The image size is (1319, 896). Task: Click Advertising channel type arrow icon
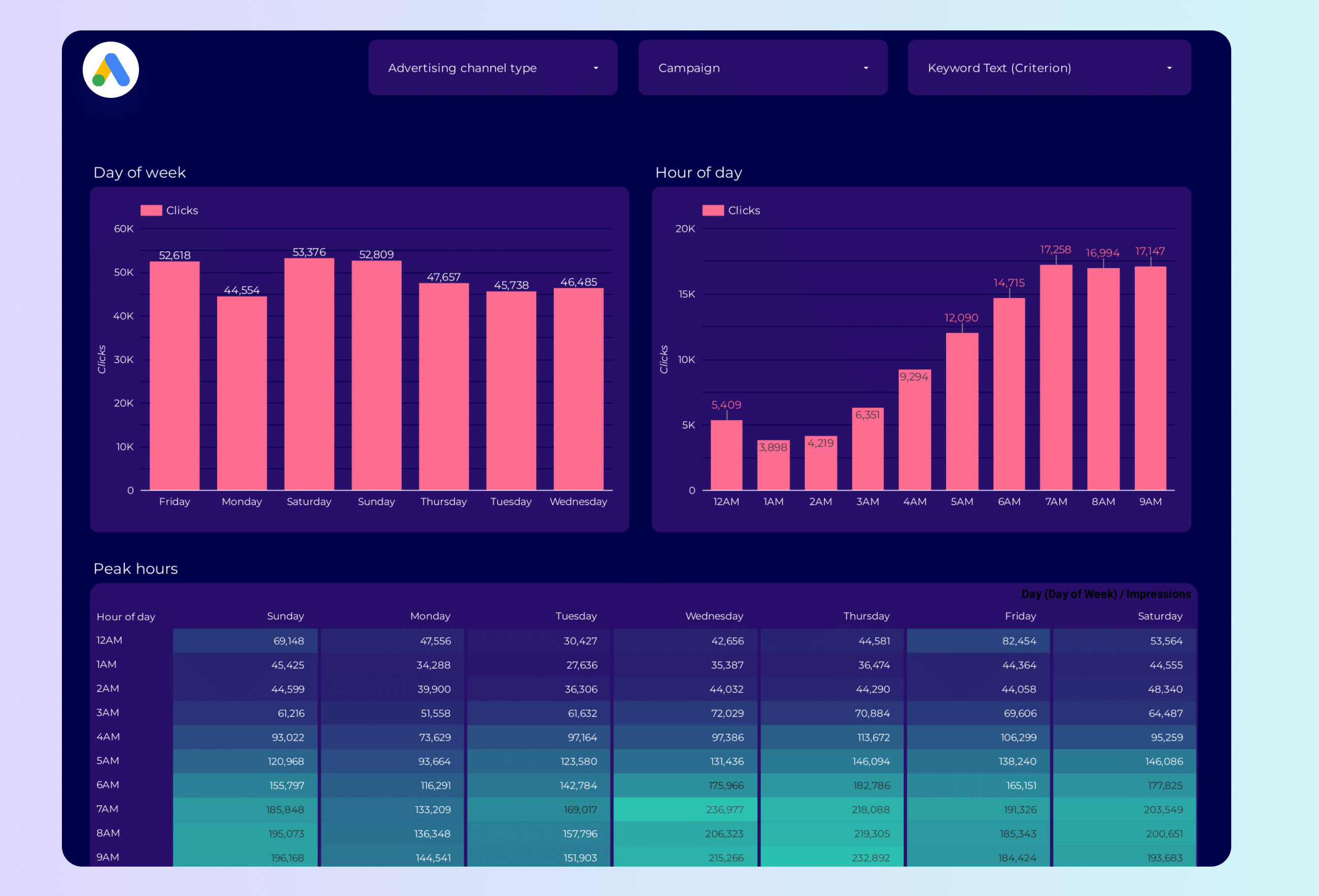596,68
